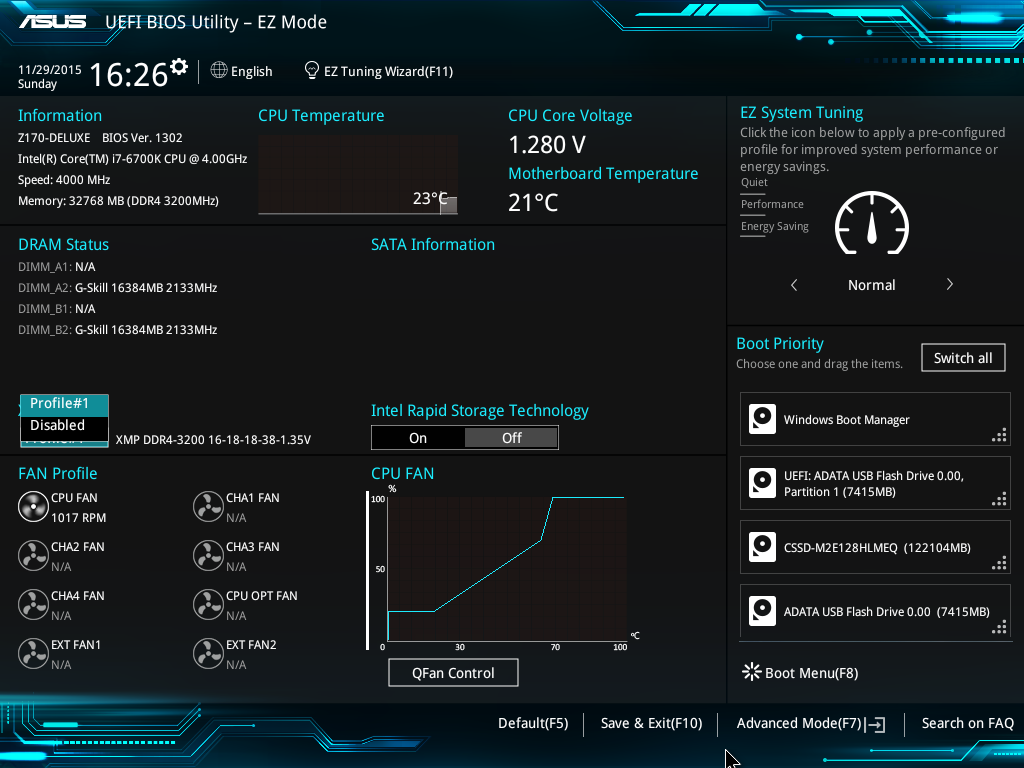Open Search on FAQ
Viewport: 1024px width, 768px height.
click(967, 724)
